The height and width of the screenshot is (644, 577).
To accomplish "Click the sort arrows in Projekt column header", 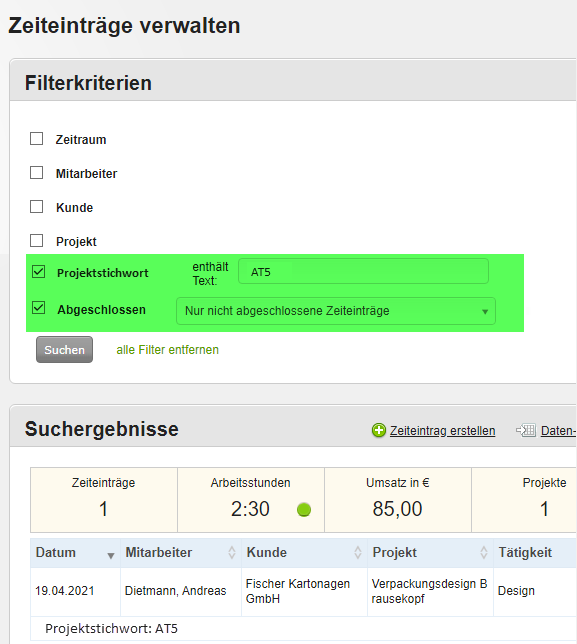I will point(484,553).
